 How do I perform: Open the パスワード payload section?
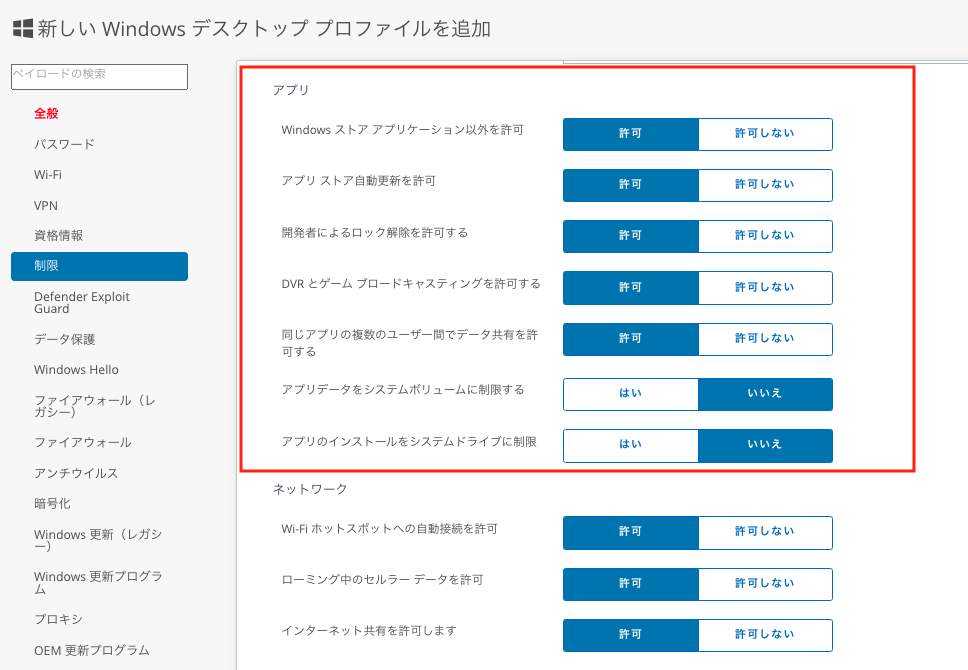click(x=64, y=144)
